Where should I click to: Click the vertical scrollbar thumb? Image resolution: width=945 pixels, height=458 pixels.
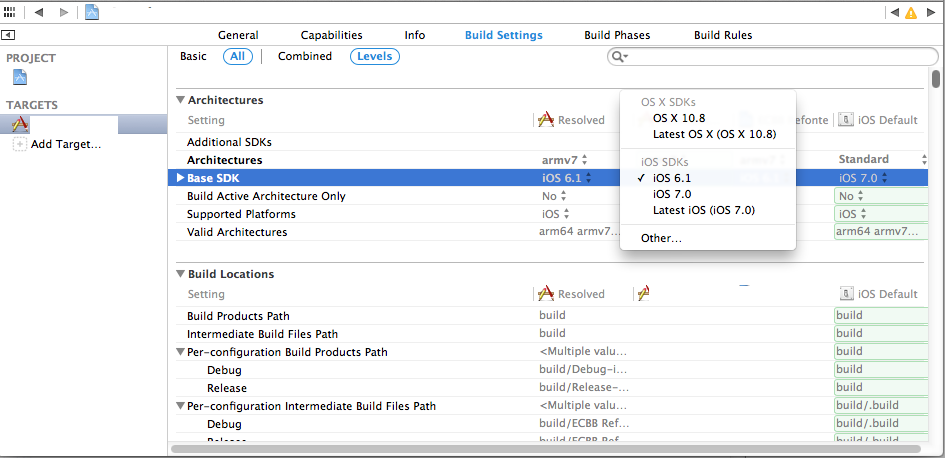tap(935, 78)
